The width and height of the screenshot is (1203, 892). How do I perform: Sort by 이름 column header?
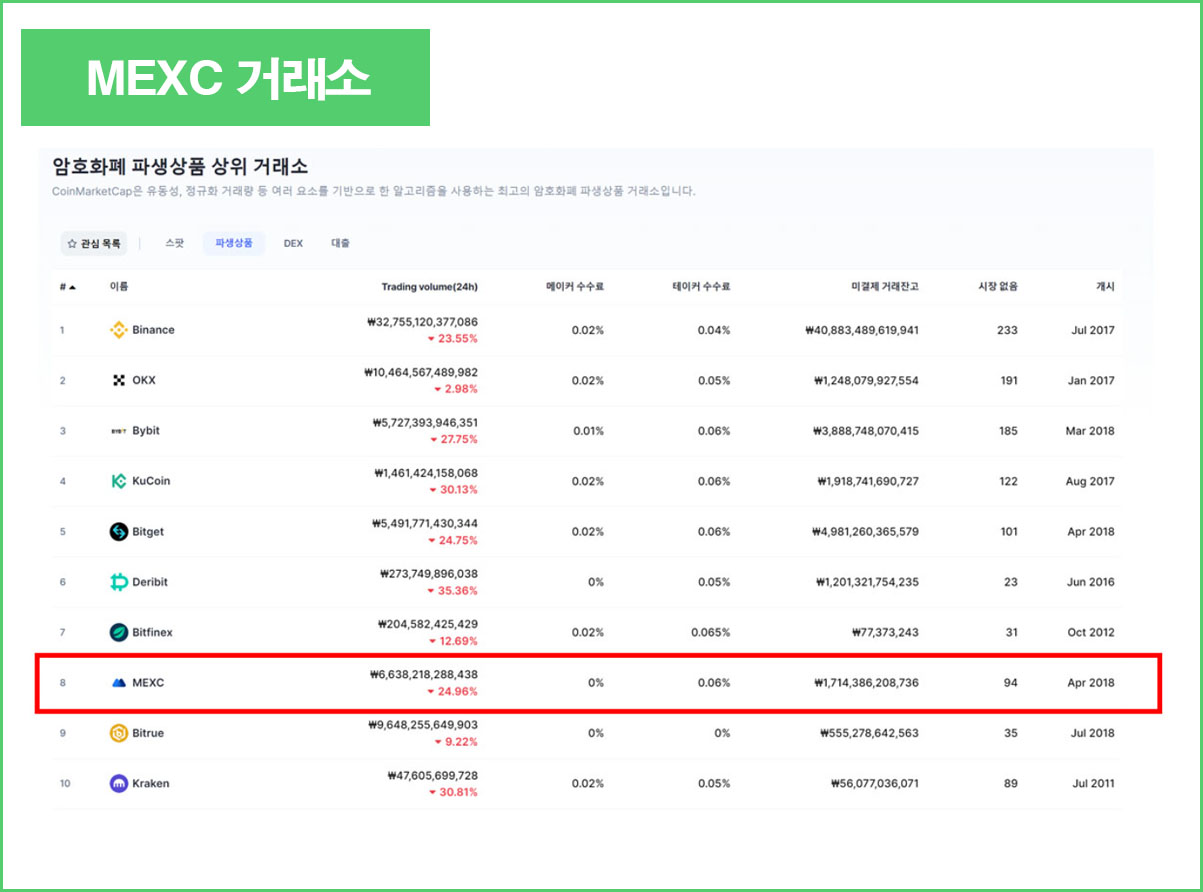(x=119, y=287)
